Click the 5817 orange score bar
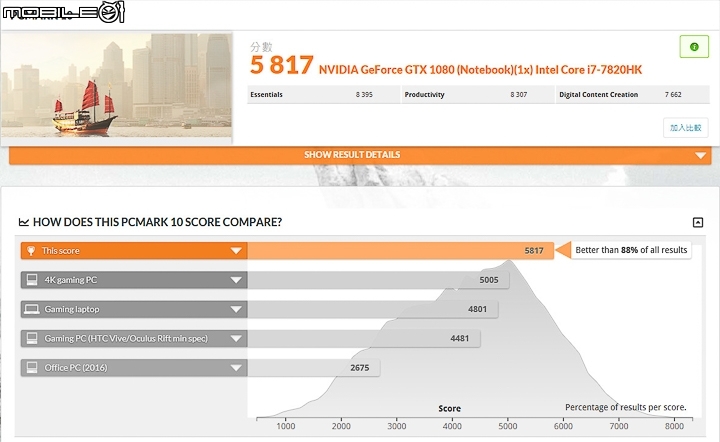The height and width of the screenshot is (442, 720). coord(400,251)
